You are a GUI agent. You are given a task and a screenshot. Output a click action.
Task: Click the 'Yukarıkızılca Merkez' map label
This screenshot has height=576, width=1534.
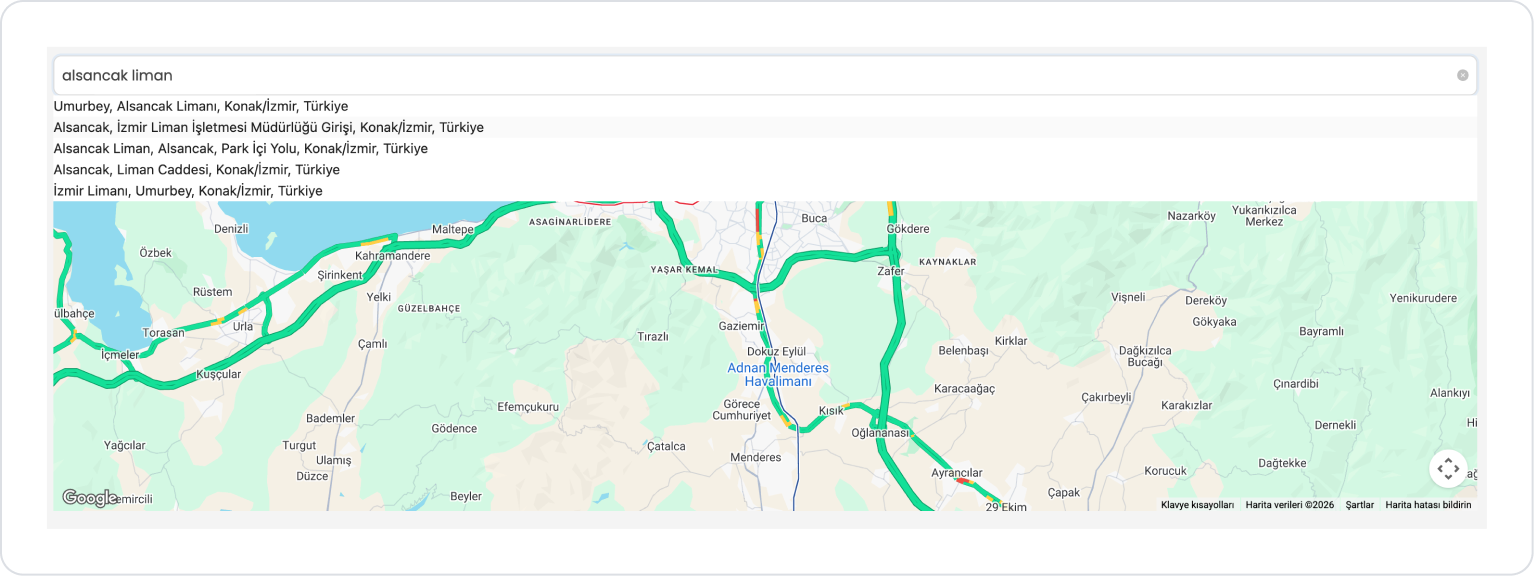coord(1264,215)
